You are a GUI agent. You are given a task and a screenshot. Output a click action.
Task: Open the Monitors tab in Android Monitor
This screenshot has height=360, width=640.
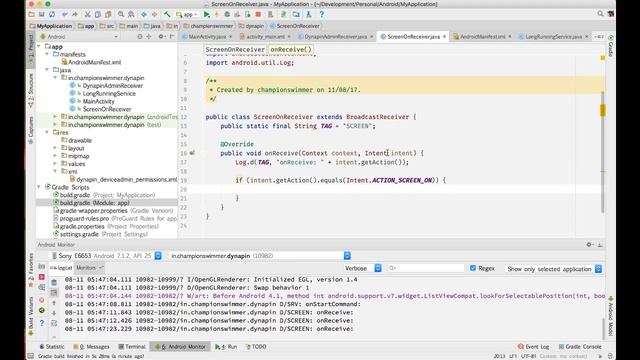pyautogui.click(x=89, y=268)
